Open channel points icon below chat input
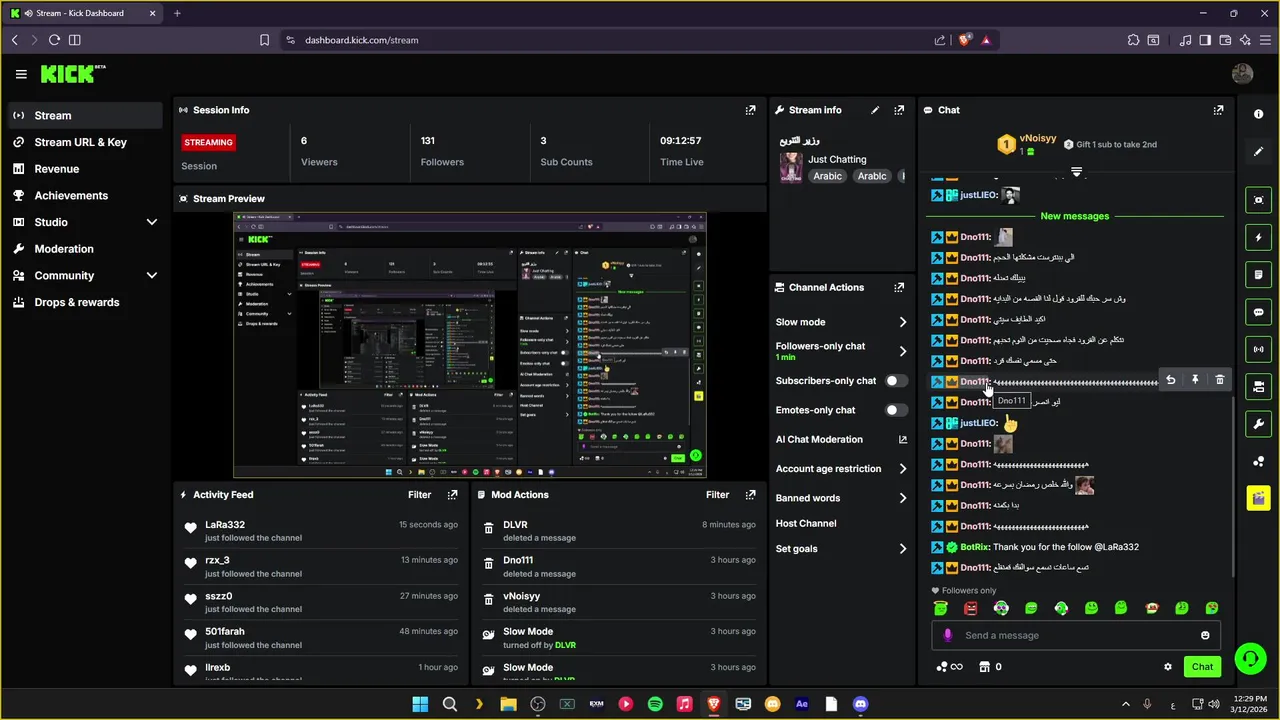This screenshot has width=1280, height=720. click(949, 667)
